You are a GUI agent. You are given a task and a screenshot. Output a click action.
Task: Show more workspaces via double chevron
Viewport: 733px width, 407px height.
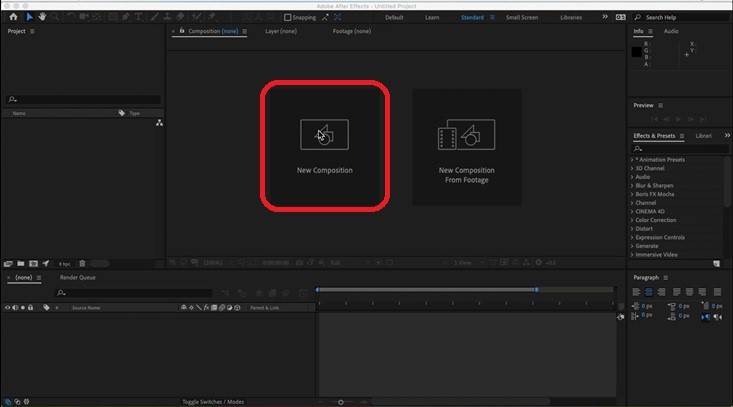pyautogui.click(x=605, y=17)
